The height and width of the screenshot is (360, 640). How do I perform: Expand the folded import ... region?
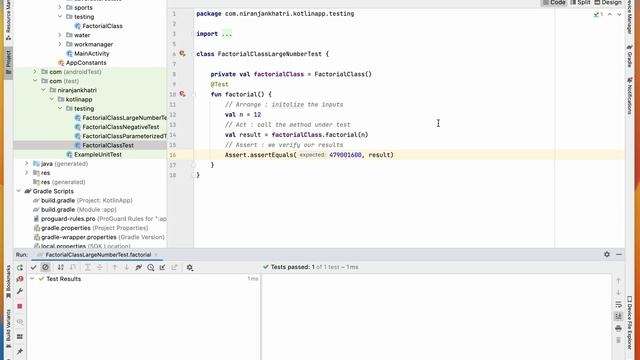coord(227,34)
